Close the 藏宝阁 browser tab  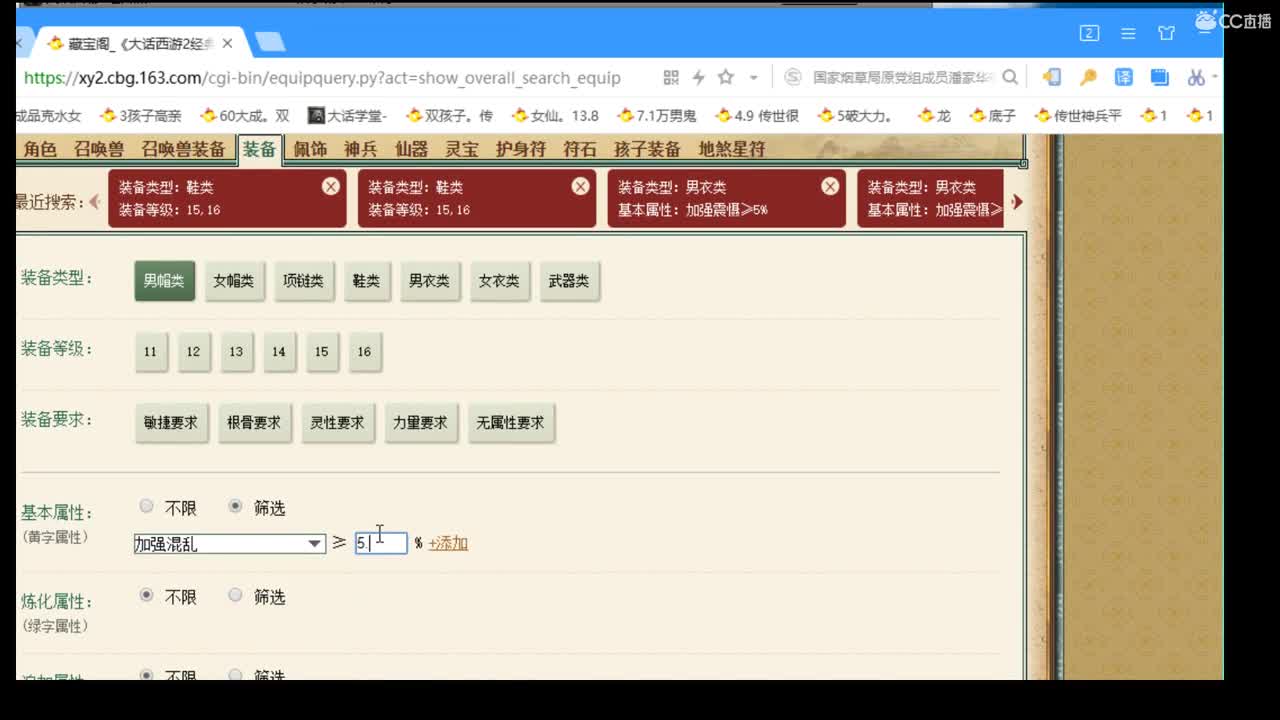click(227, 43)
